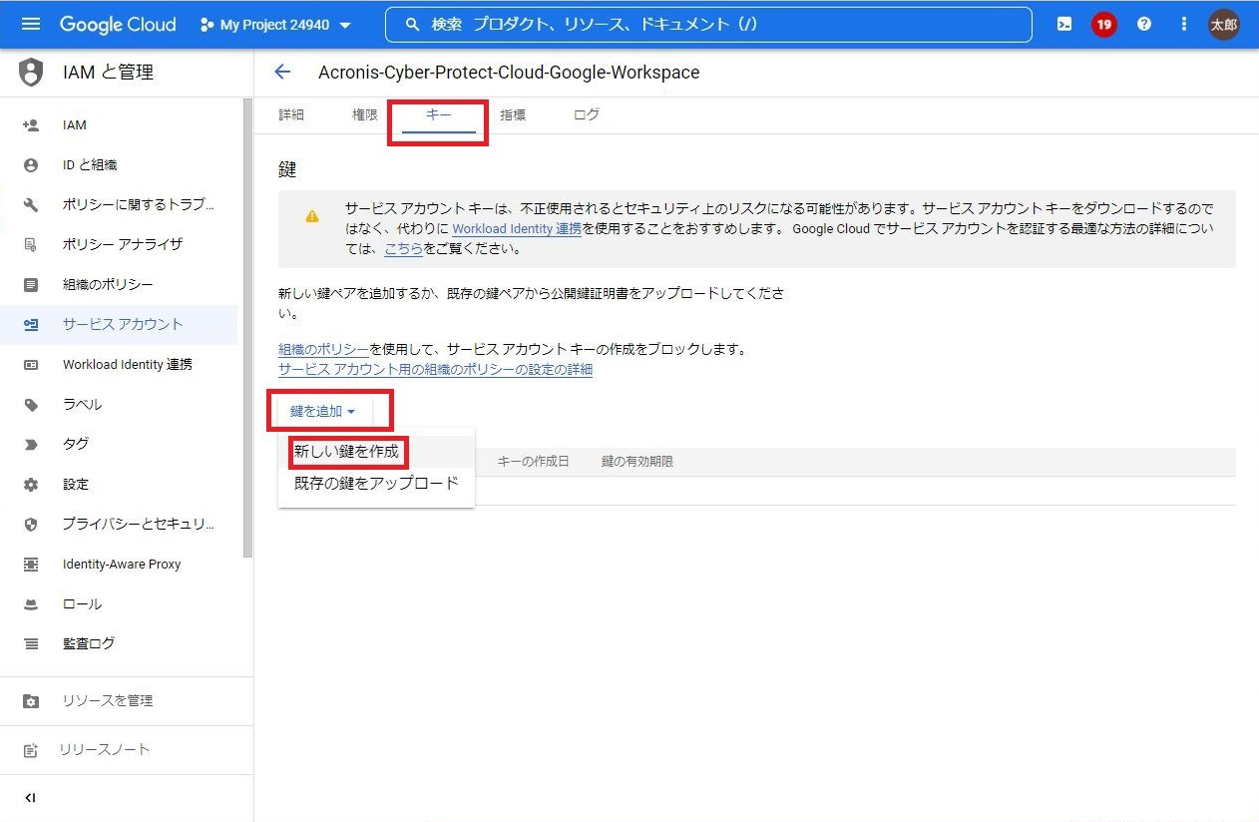Viewport: 1259px width, 822px height.
Task: Click the リソースを管理 folder-gear icon
Action: pos(31,701)
